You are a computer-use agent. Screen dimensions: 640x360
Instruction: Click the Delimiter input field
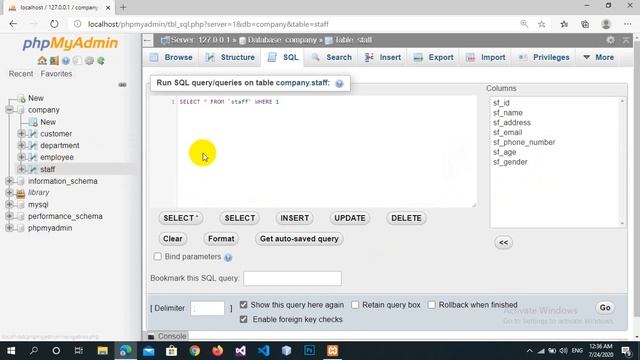coord(207,308)
